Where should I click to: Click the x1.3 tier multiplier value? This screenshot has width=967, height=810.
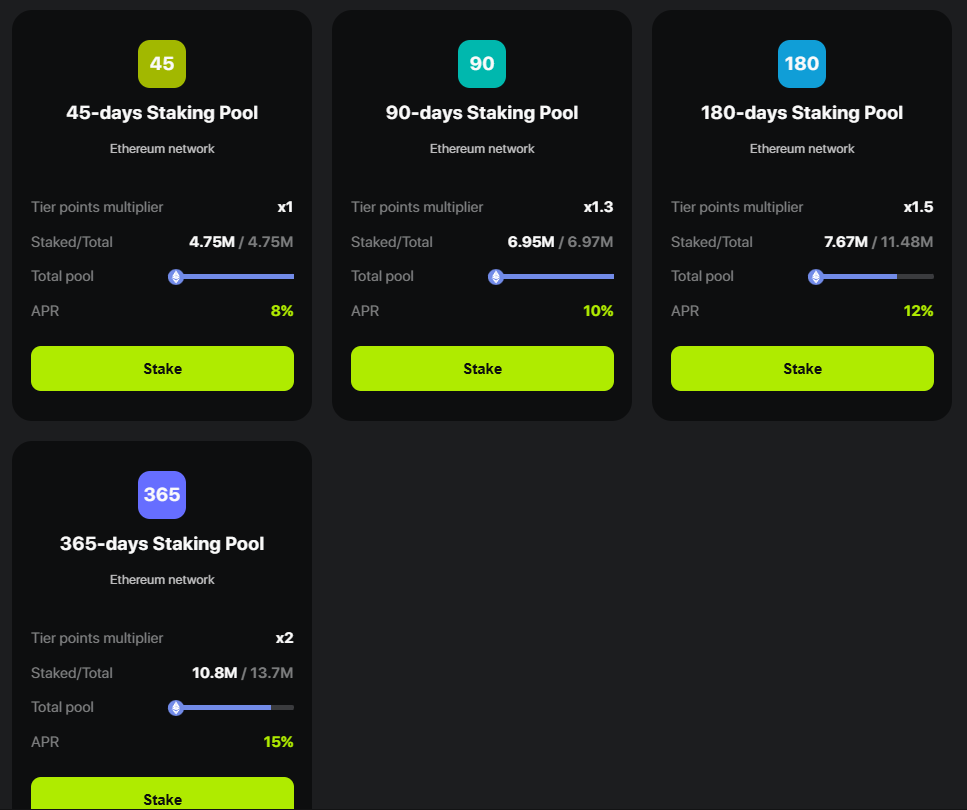pos(598,207)
